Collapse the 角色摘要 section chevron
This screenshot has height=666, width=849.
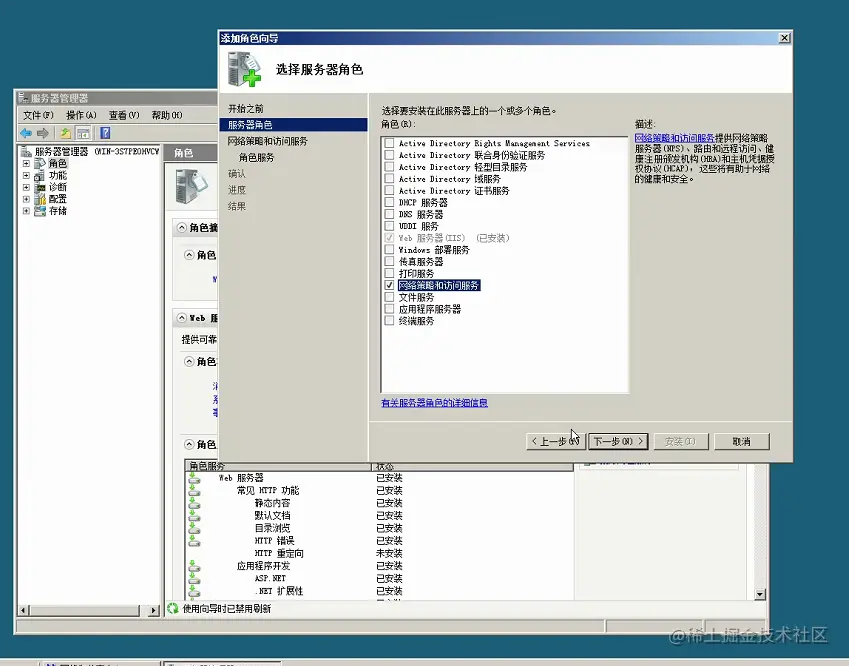tap(182, 227)
